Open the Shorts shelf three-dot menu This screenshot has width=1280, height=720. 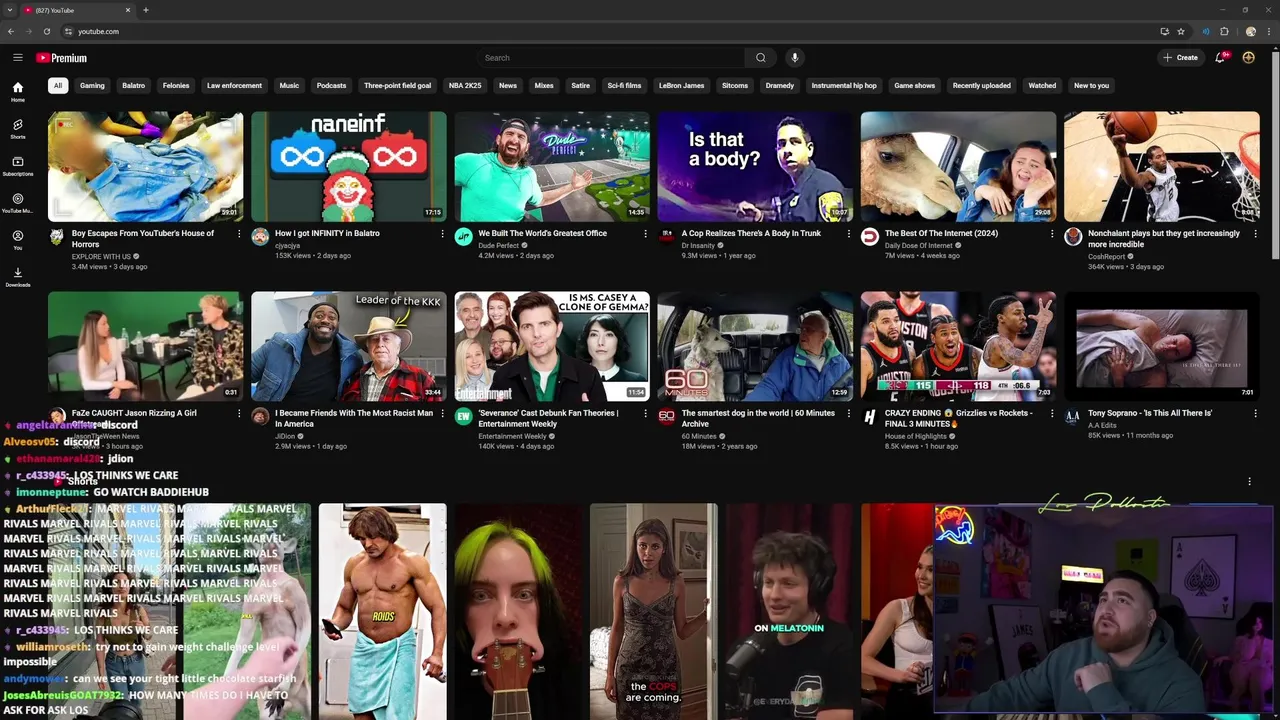(x=1249, y=482)
